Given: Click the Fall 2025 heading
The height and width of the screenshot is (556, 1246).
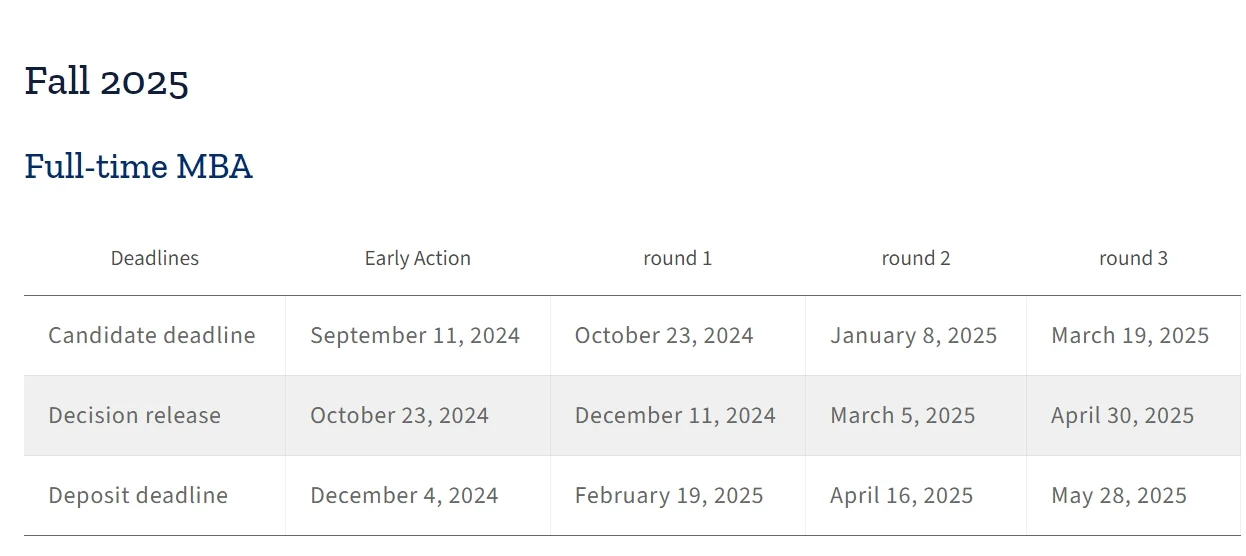Looking at the screenshot, I should [x=107, y=81].
